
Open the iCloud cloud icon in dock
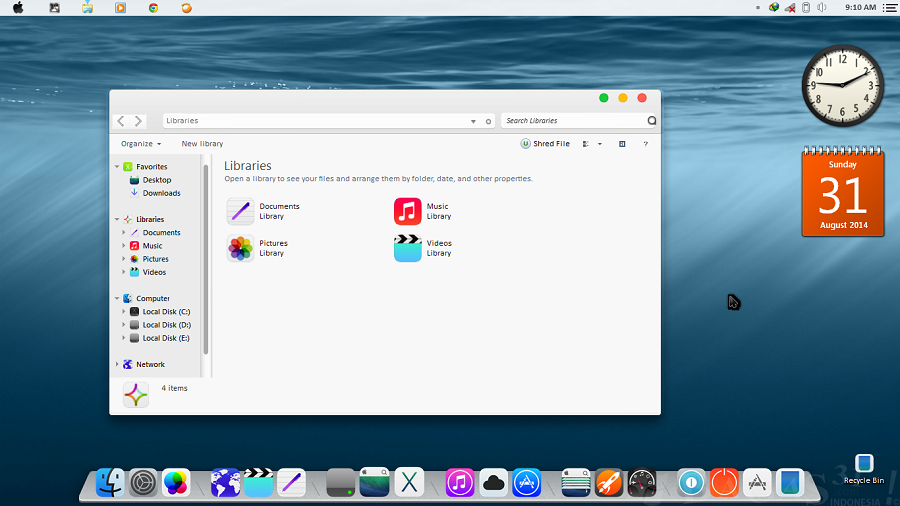[493, 482]
